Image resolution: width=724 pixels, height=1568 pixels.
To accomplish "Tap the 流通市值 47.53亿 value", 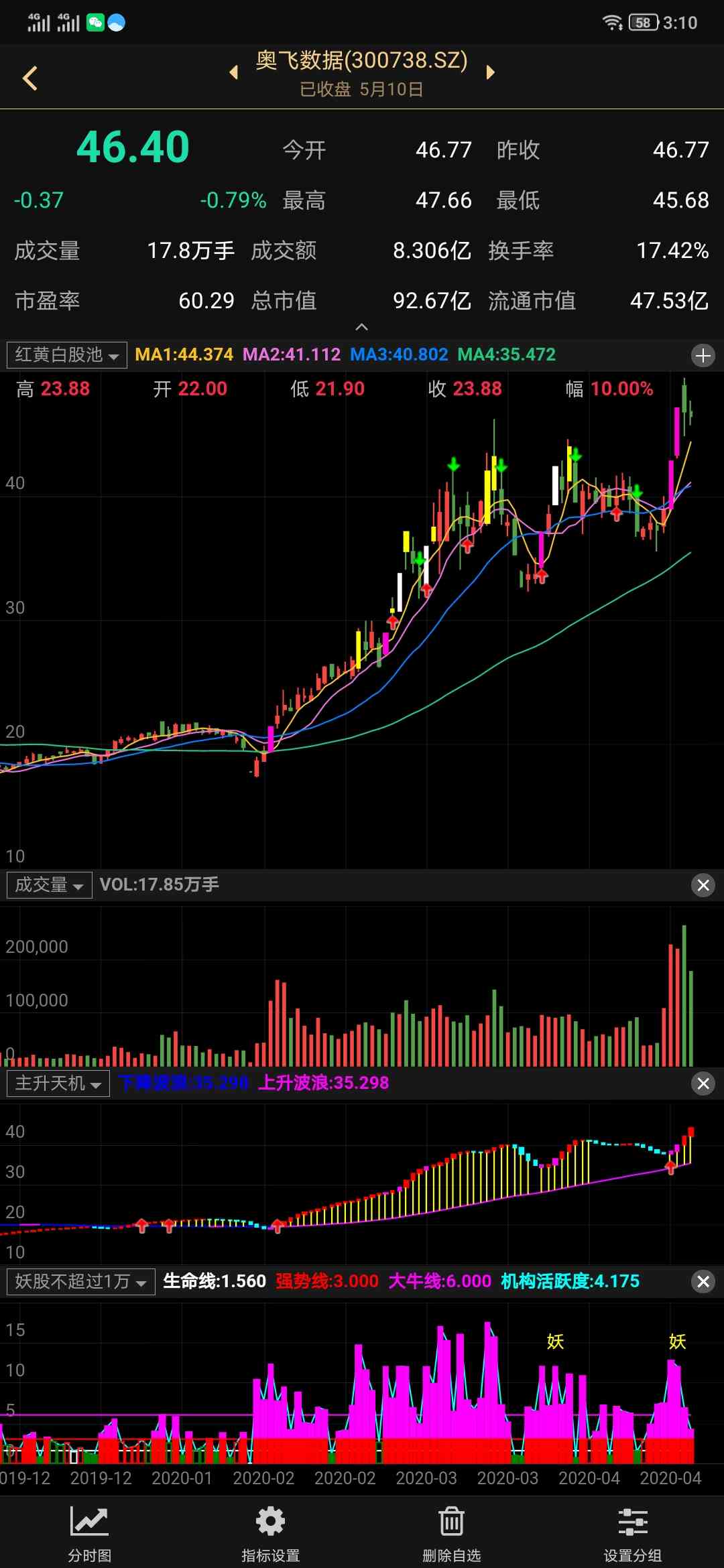I will tap(669, 301).
